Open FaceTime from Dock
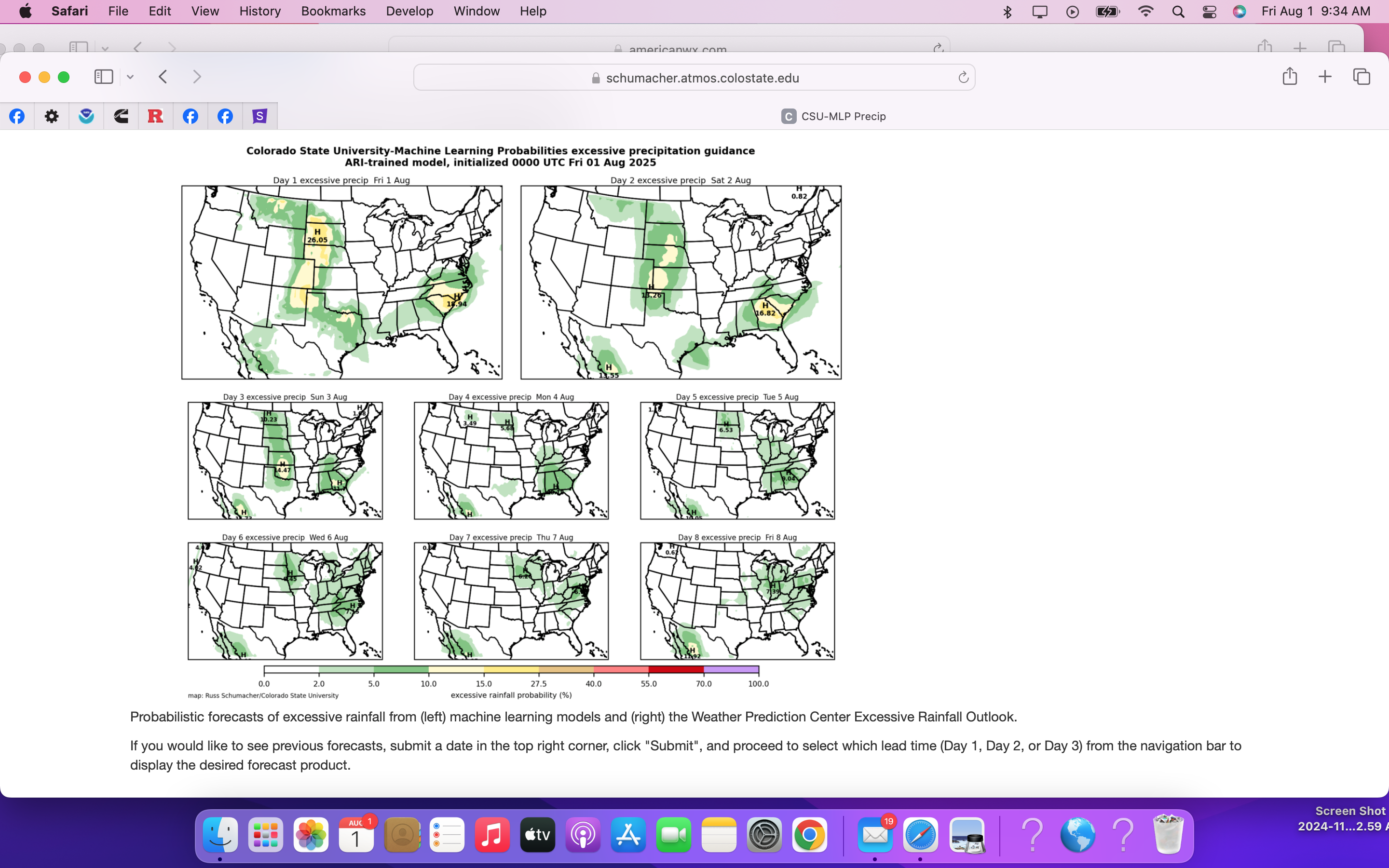 tap(673, 834)
